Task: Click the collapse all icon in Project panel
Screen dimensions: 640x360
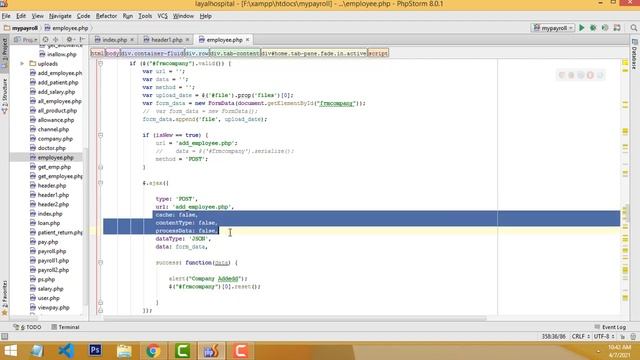Action: [56, 40]
